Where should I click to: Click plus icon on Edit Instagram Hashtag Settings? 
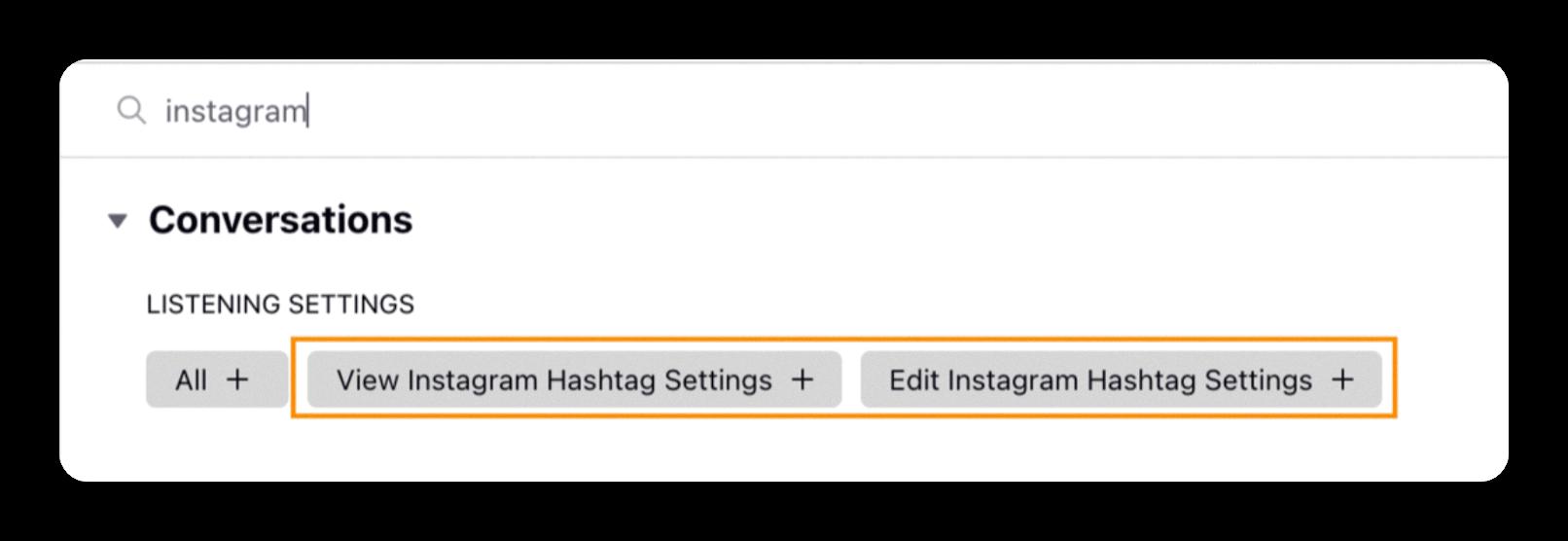(x=1342, y=379)
